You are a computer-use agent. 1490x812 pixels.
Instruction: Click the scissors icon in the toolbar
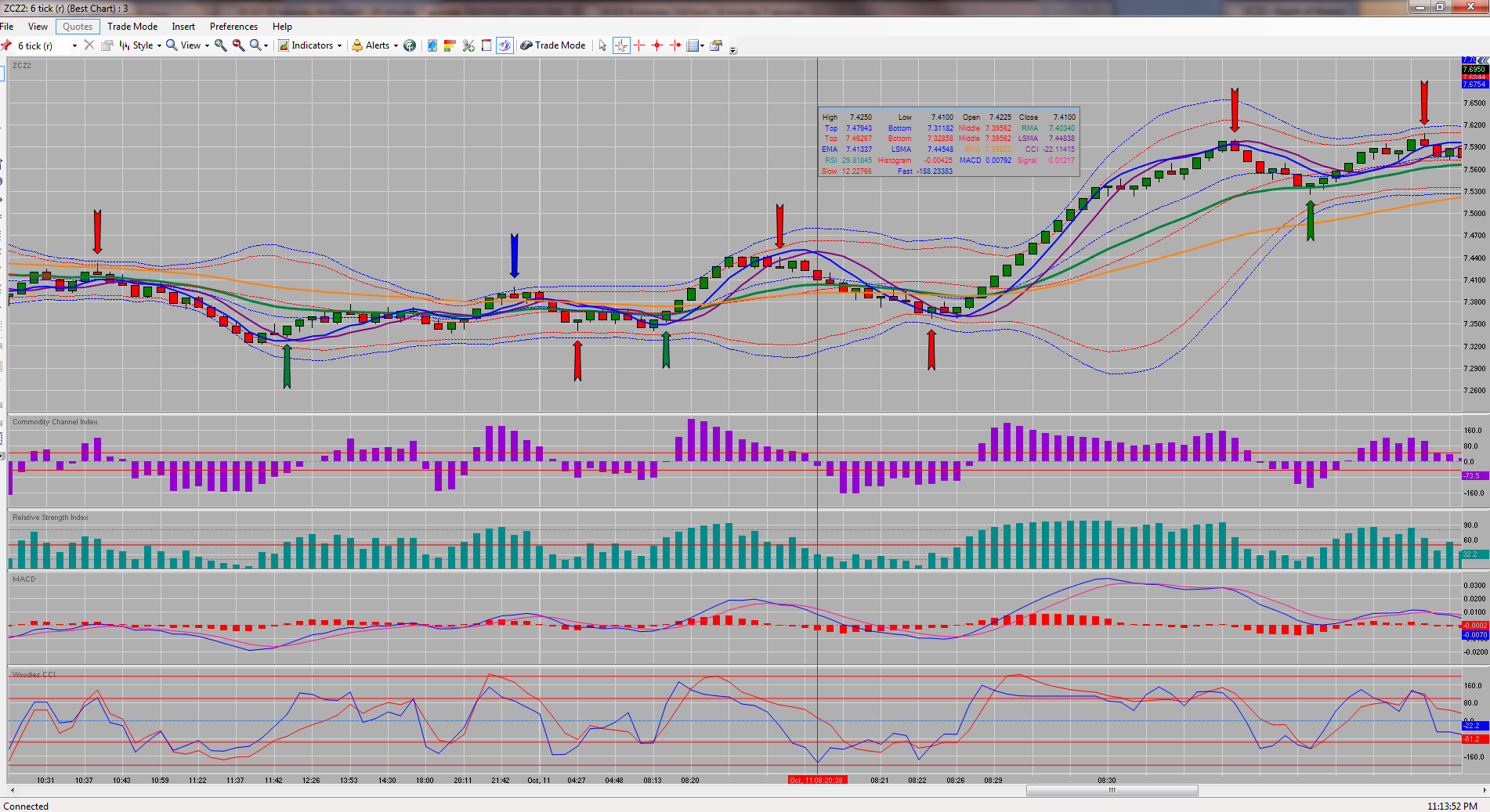468,45
